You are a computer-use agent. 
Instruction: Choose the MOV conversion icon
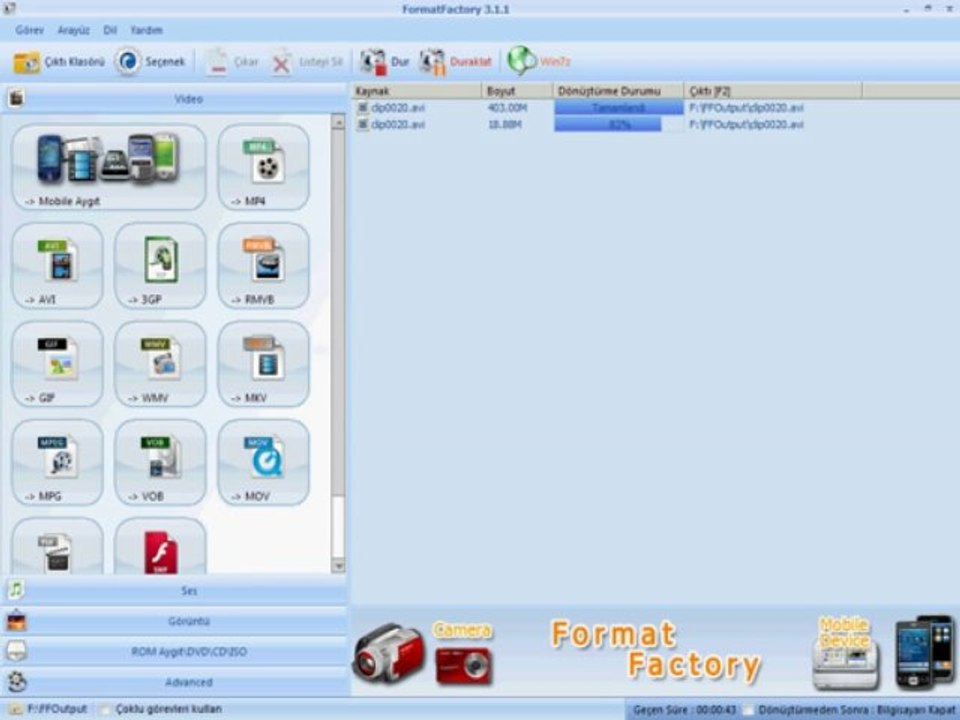263,462
